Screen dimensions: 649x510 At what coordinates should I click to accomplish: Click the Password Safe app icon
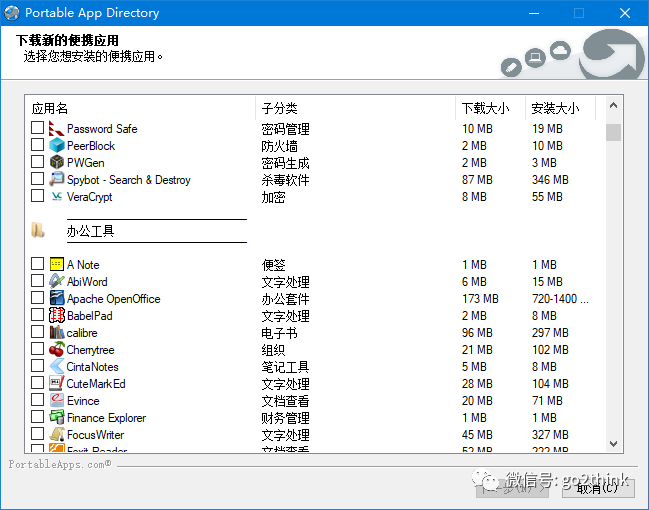pyautogui.click(x=56, y=128)
